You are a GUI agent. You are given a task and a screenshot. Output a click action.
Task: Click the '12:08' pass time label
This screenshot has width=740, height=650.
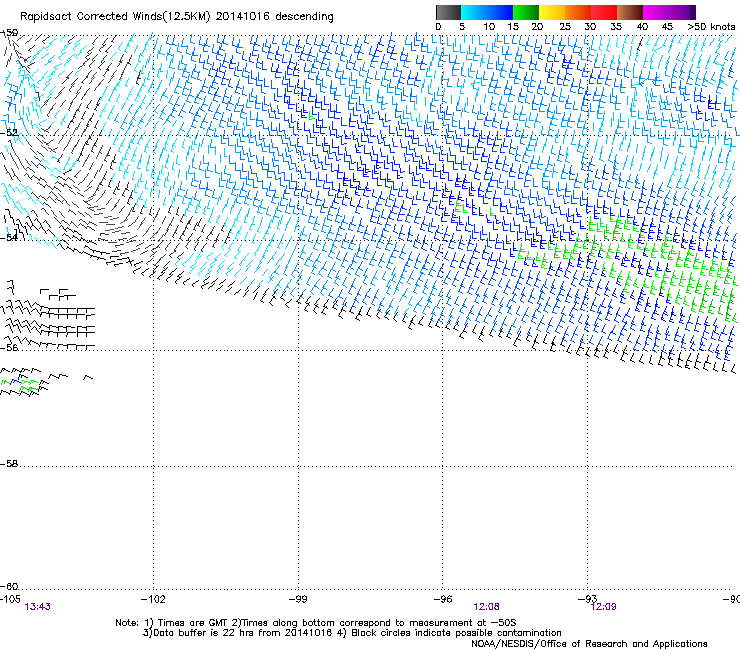pyautogui.click(x=486, y=607)
